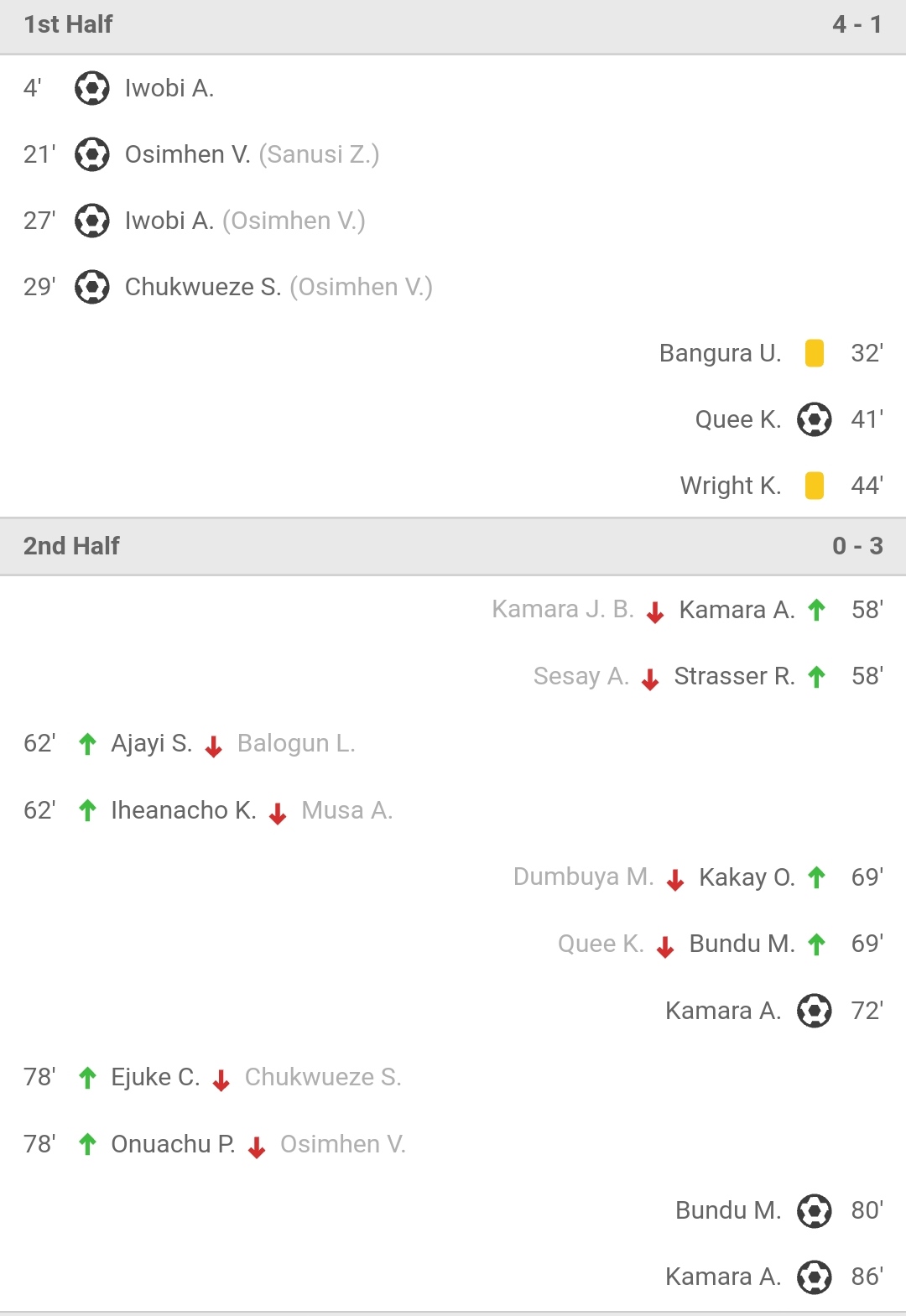This screenshot has width=906, height=1316.
Task: Tap green sub-in arrow beside Ajayi S.
Action: coord(87,744)
